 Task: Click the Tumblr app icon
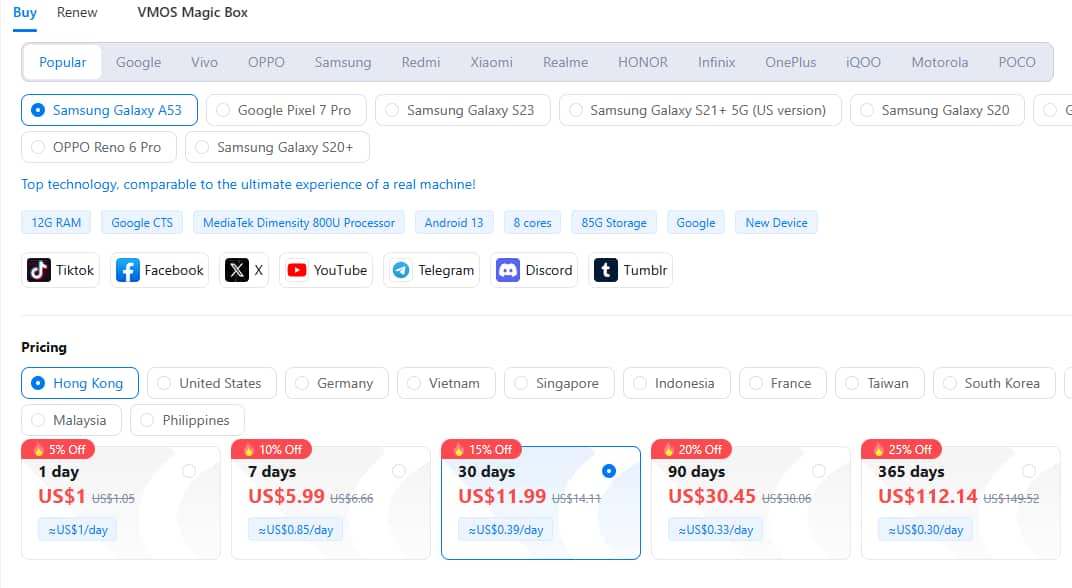point(606,270)
